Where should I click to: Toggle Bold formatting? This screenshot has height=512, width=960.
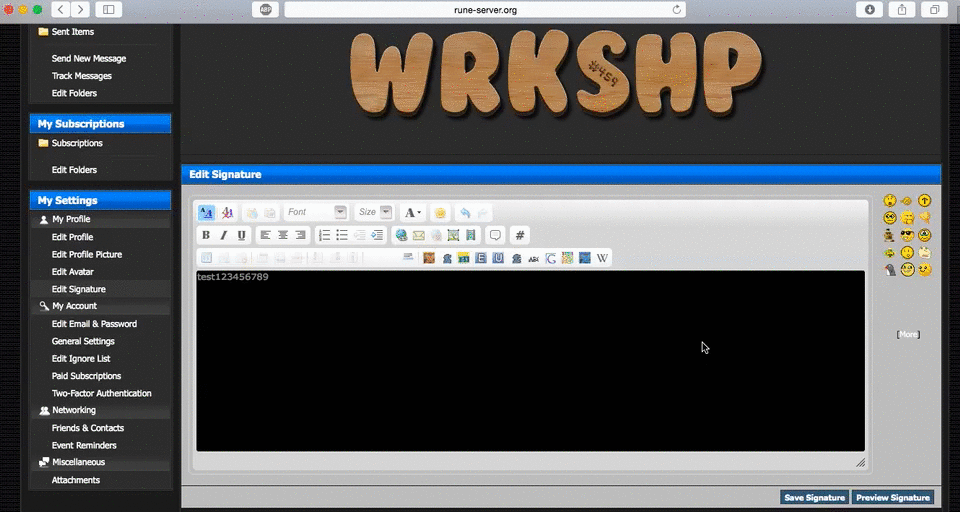(x=206, y=235)
